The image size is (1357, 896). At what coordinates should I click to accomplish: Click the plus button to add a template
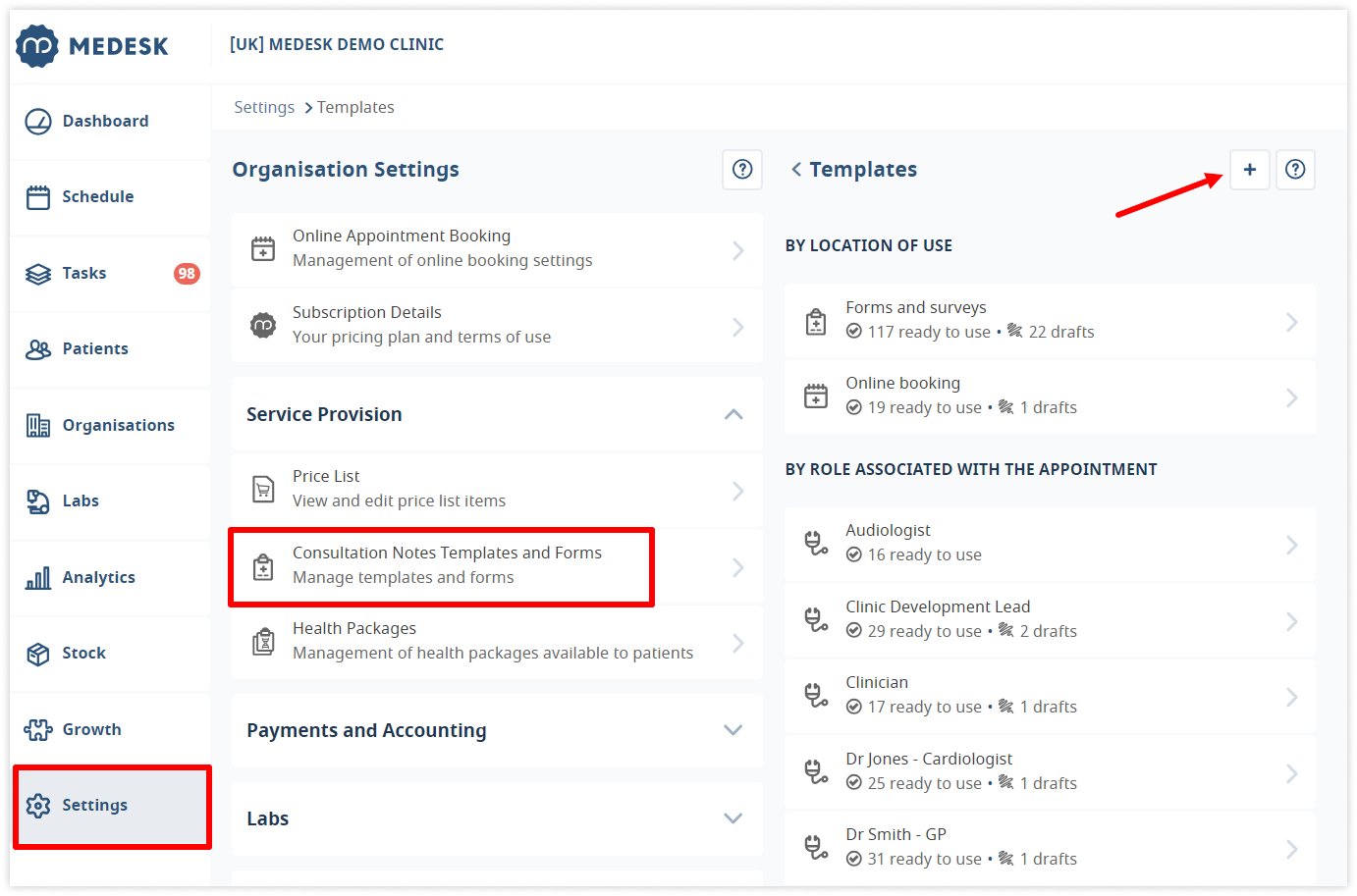1249,169
